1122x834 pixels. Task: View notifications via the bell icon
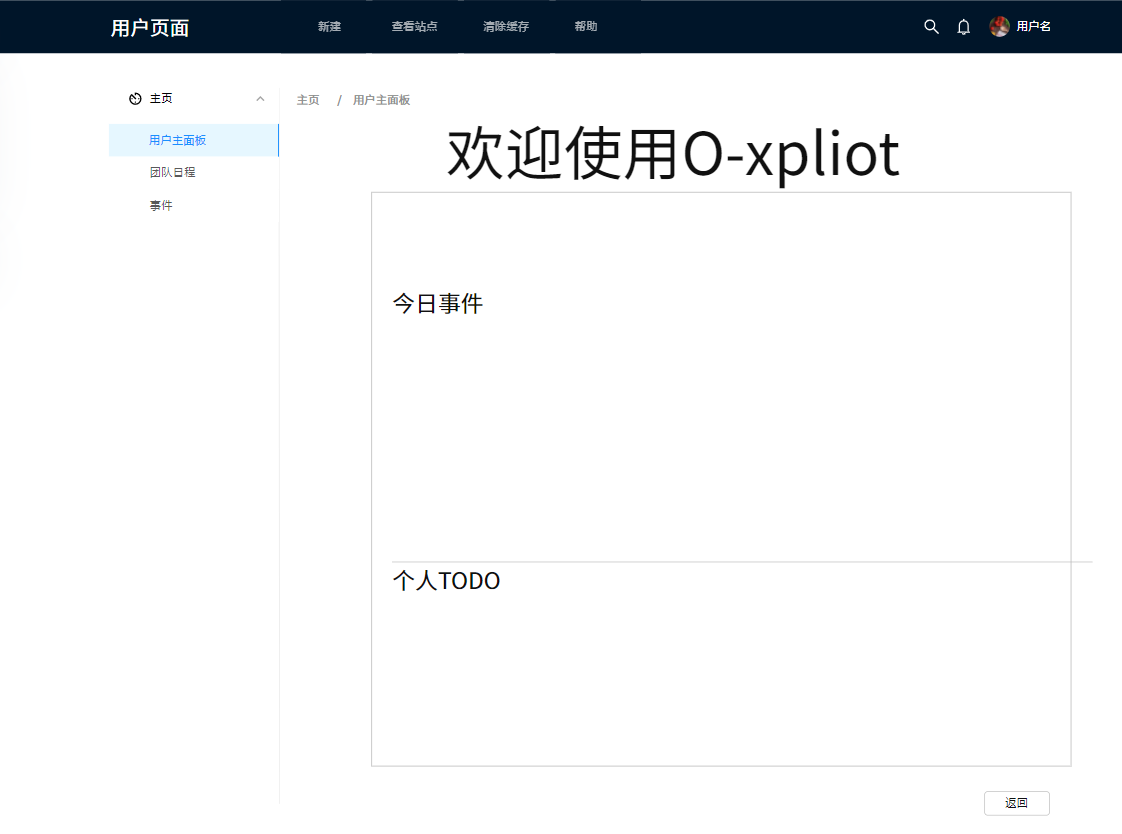click(963, 27)
